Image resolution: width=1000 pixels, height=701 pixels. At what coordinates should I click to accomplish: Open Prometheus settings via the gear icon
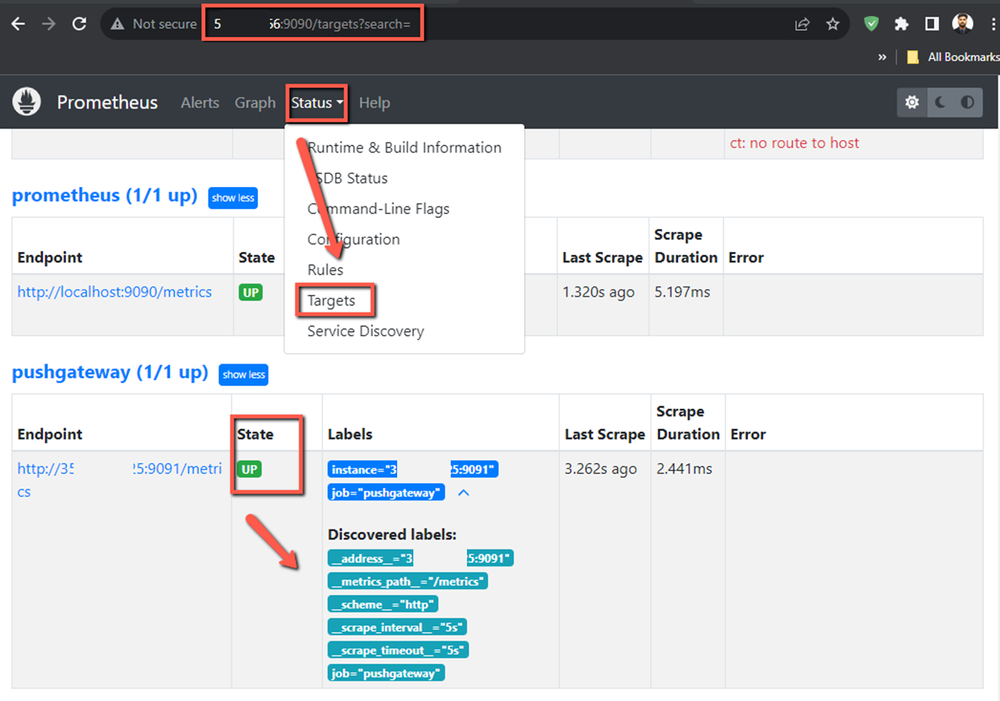tap(911, 101)
